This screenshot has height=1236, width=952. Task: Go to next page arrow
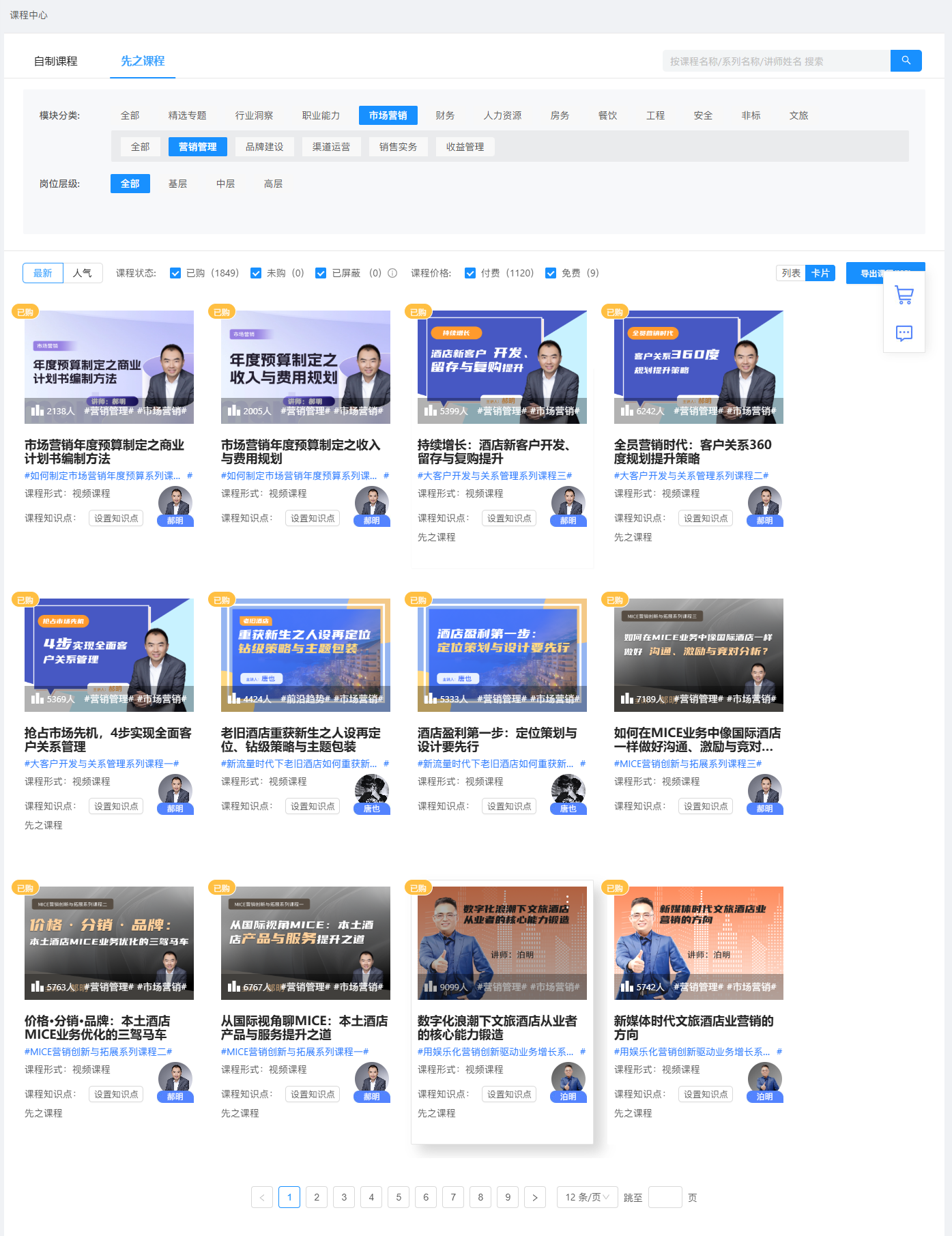point(535,1197)
